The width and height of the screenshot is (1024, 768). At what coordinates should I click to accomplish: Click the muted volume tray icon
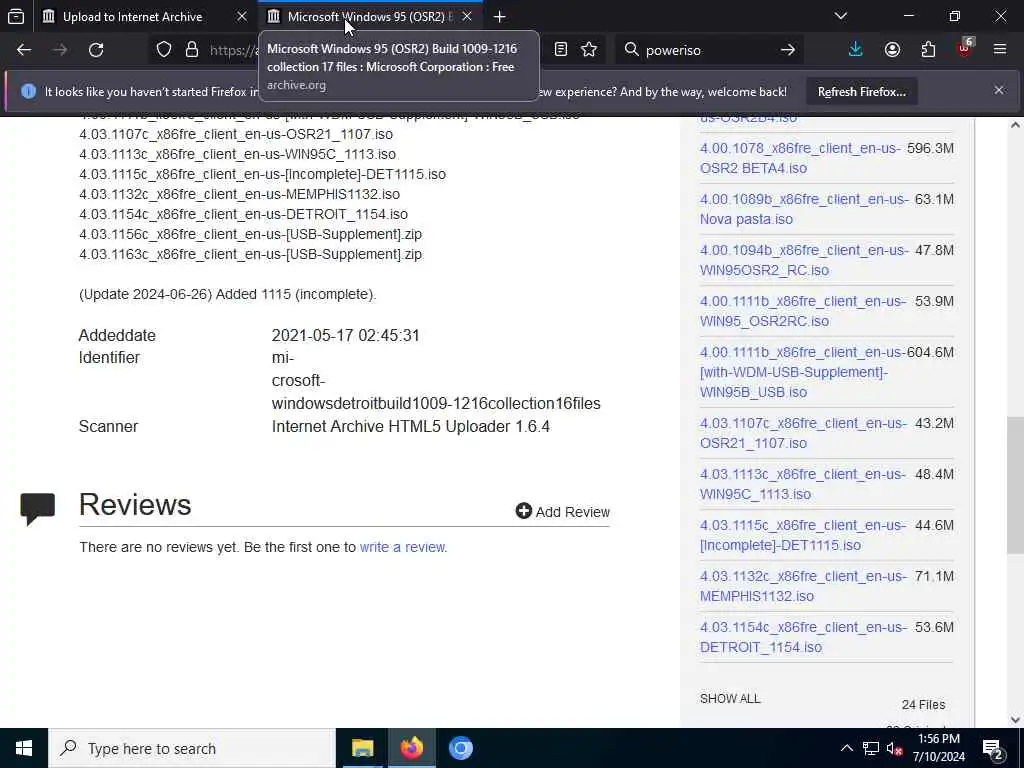click(x=894, y=748)
